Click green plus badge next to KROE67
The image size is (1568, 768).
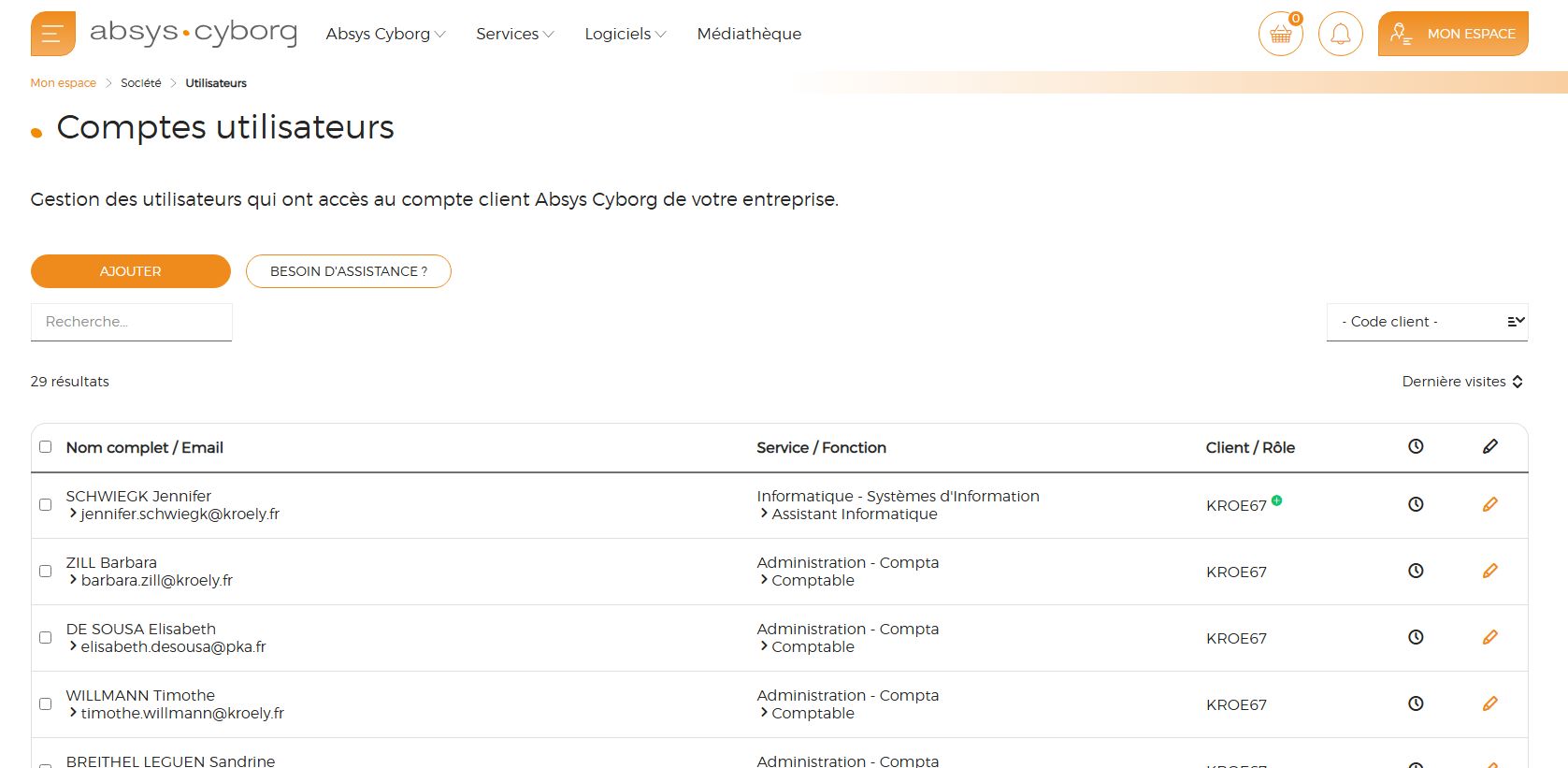pyautogui.click(x=1276, y=500)
